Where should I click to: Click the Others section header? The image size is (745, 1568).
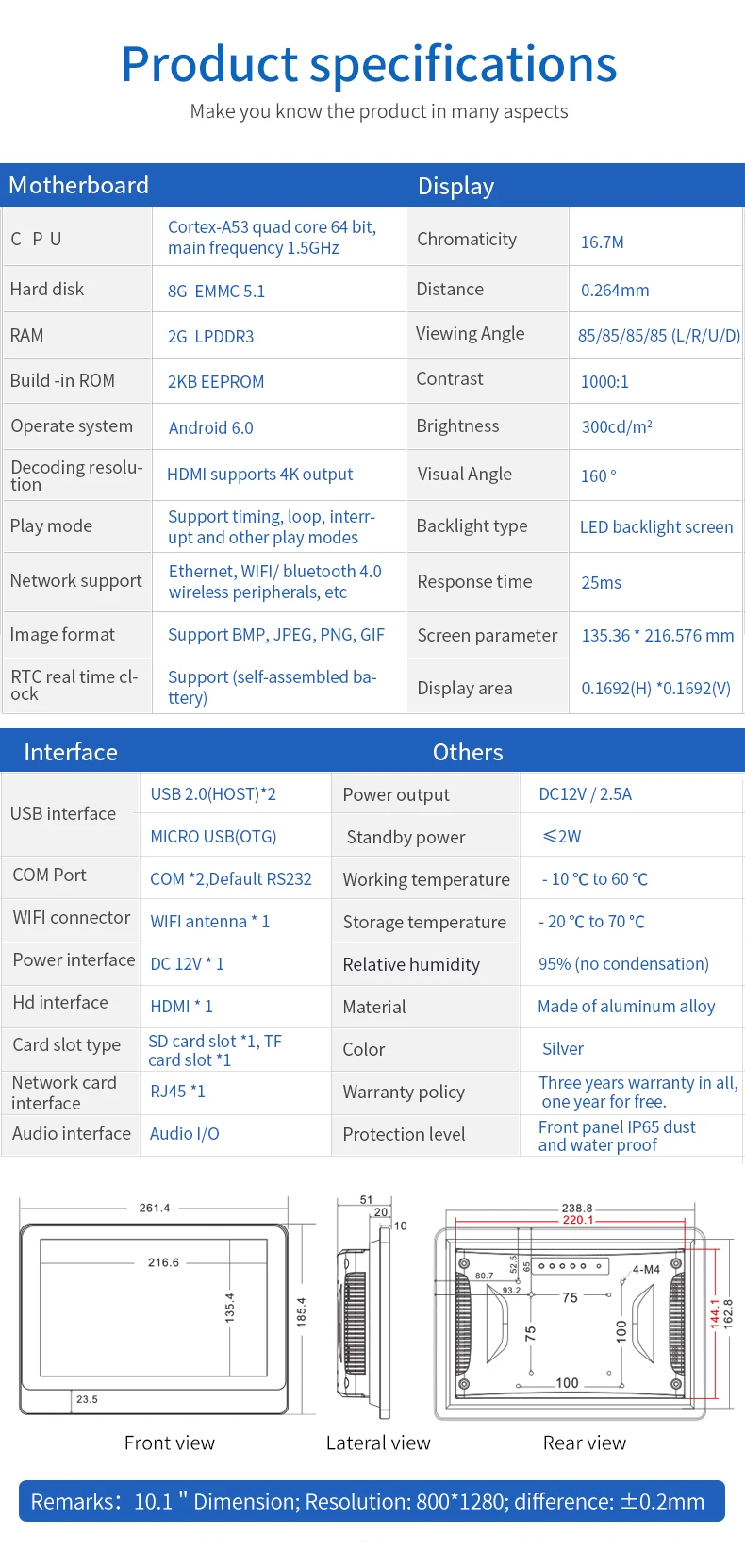pyautogui.click(x=468, y=752)
